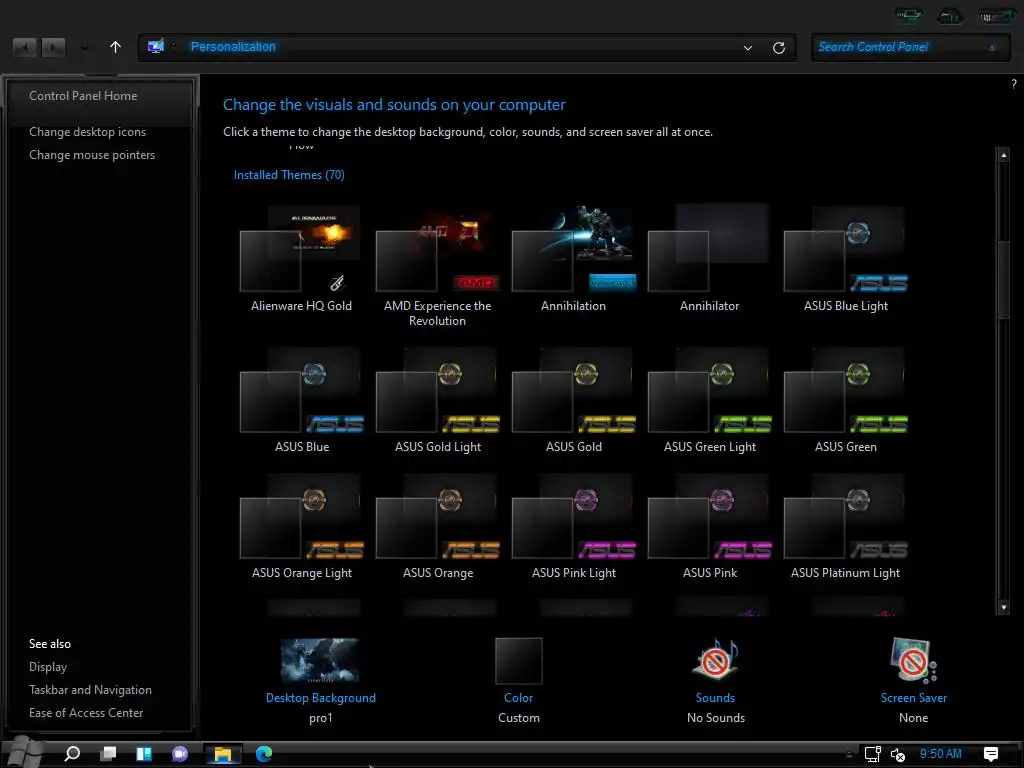The image size is (1024, 768).
Task: Click Personalization in the address bar
Action: 233,46
